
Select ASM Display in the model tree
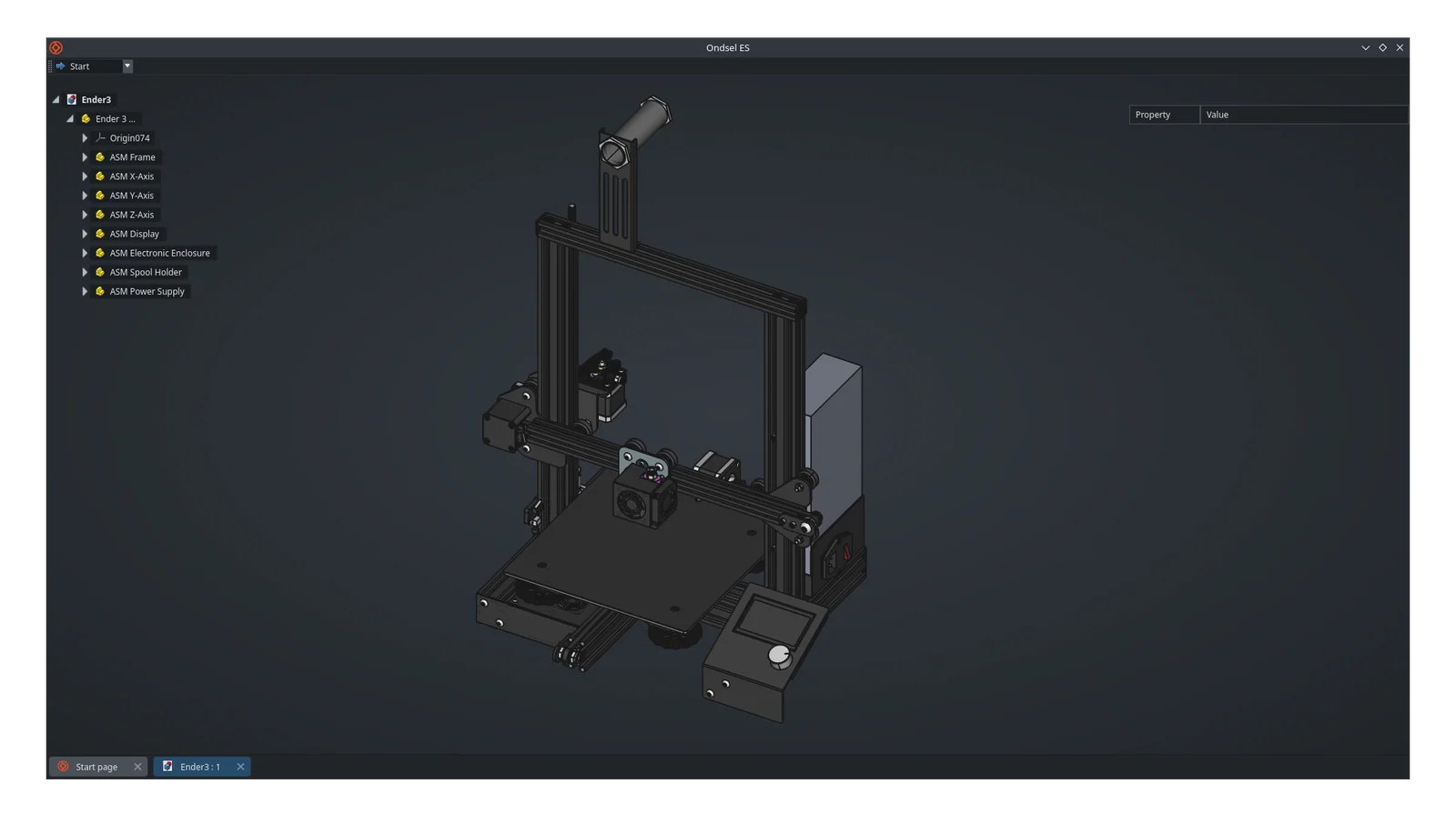135,234
